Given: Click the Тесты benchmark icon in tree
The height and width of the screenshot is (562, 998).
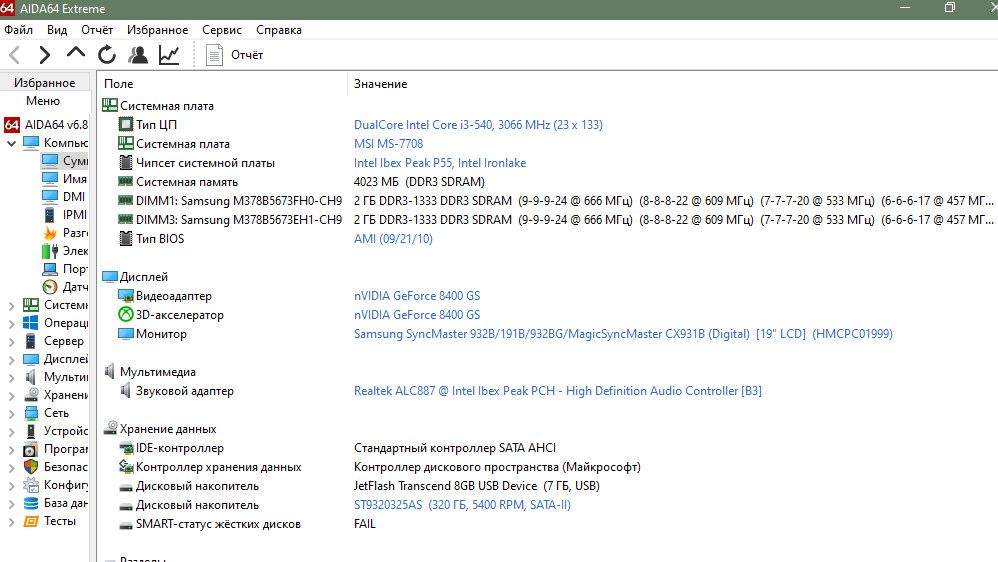Looking at the screenshot, I should (x=31, y=521).
